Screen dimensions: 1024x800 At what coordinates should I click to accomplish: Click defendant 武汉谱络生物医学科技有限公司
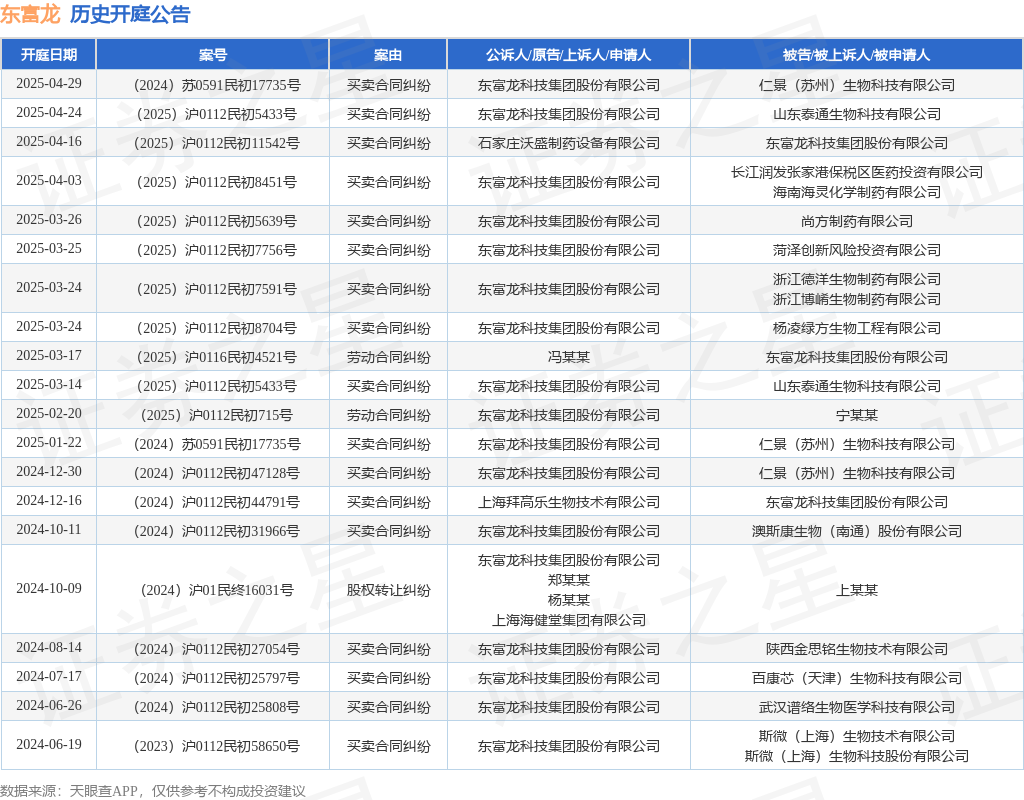[857, 707]
